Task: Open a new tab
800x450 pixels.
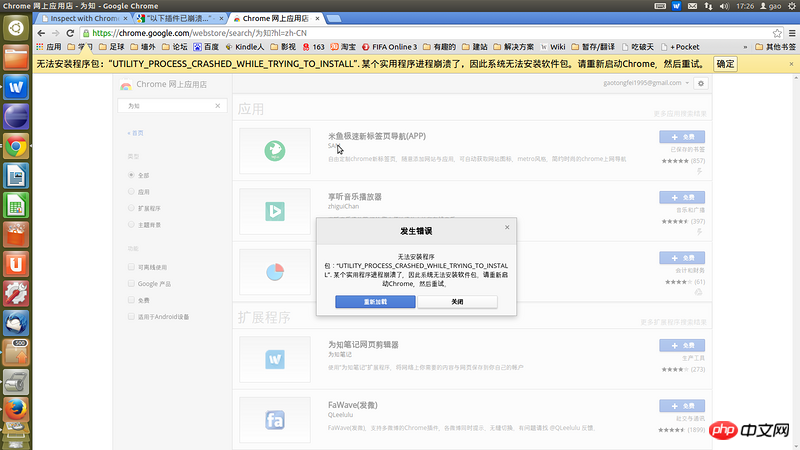Action: 334,18
